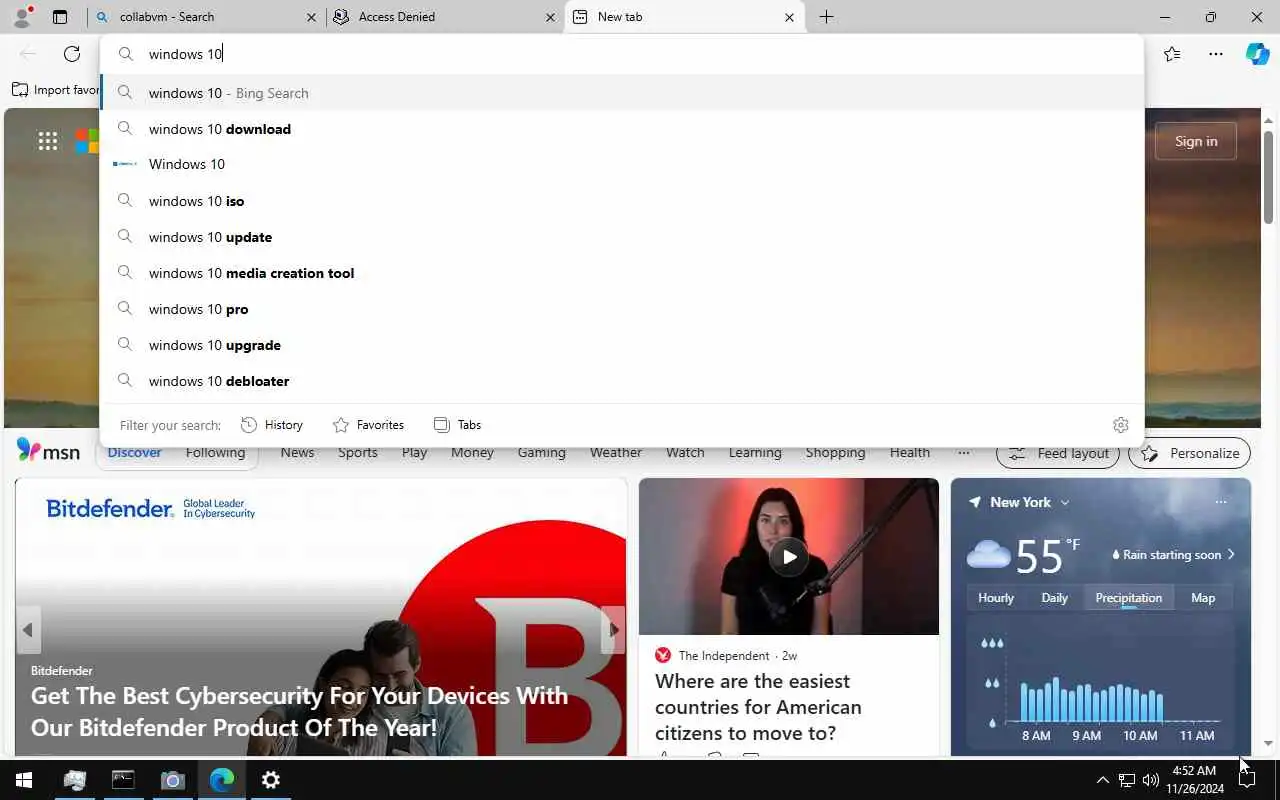The image size is (1280, 800).
Task: Show hidden system tray icons
Action: (x=1102, y=780)
